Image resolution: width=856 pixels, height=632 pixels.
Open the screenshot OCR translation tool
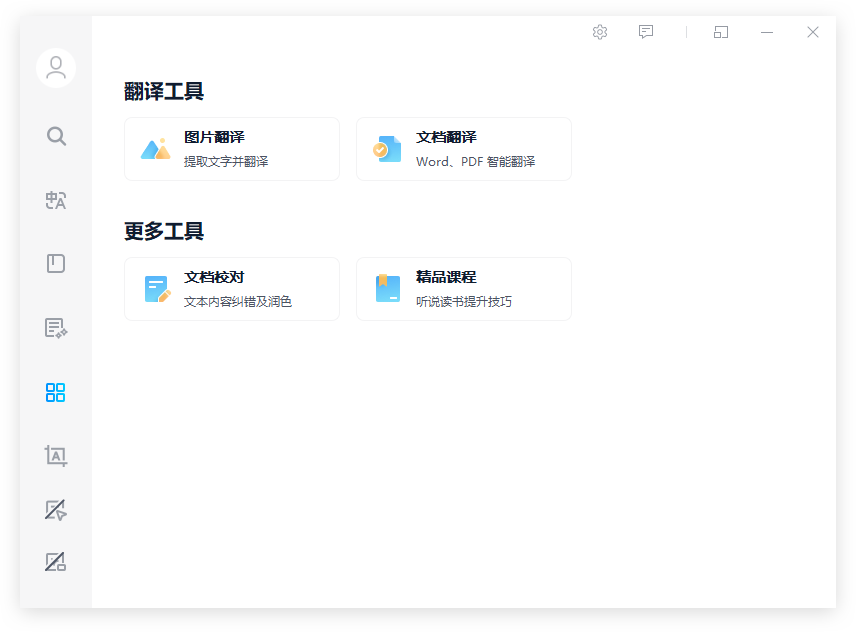tap(56, 456)
